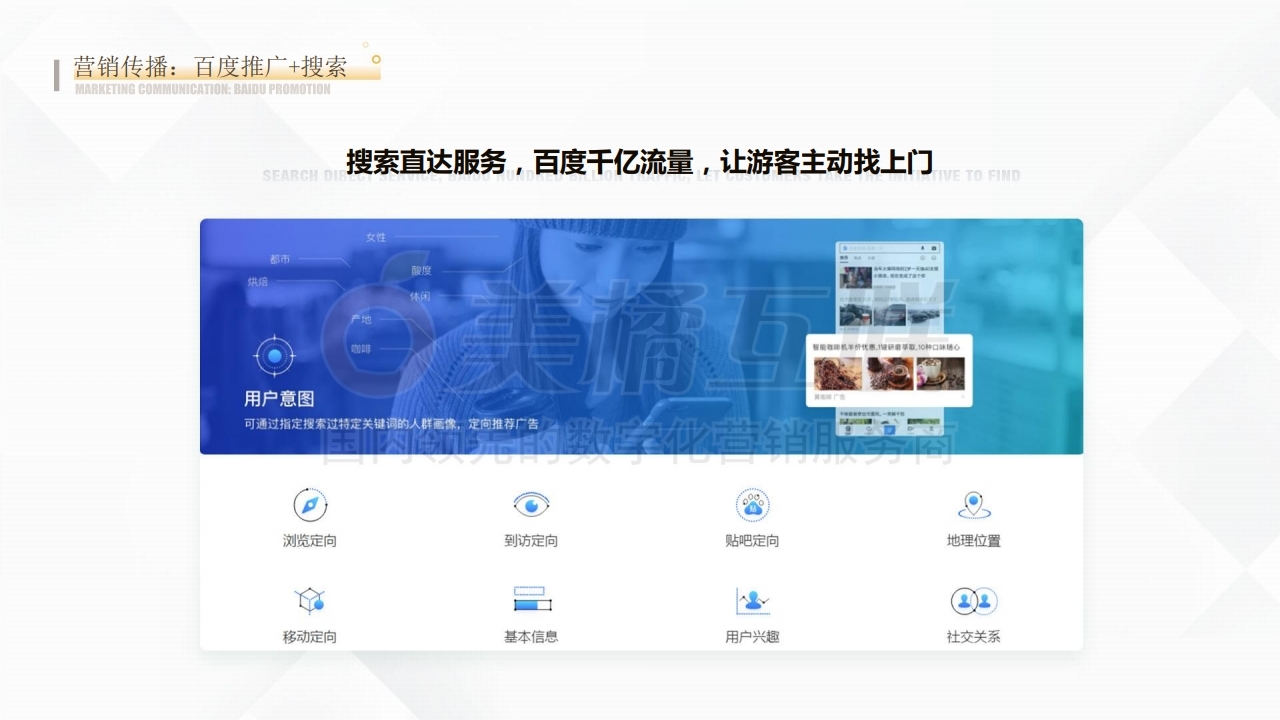Click the 到访定向 eye icon
The width and height of the screenshot is (1280, 720).
click(x=531, y=504)
